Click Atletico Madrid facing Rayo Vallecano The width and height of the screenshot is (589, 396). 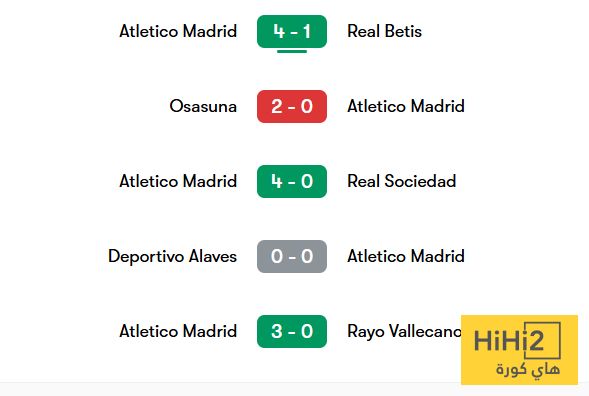pos(178,331)
